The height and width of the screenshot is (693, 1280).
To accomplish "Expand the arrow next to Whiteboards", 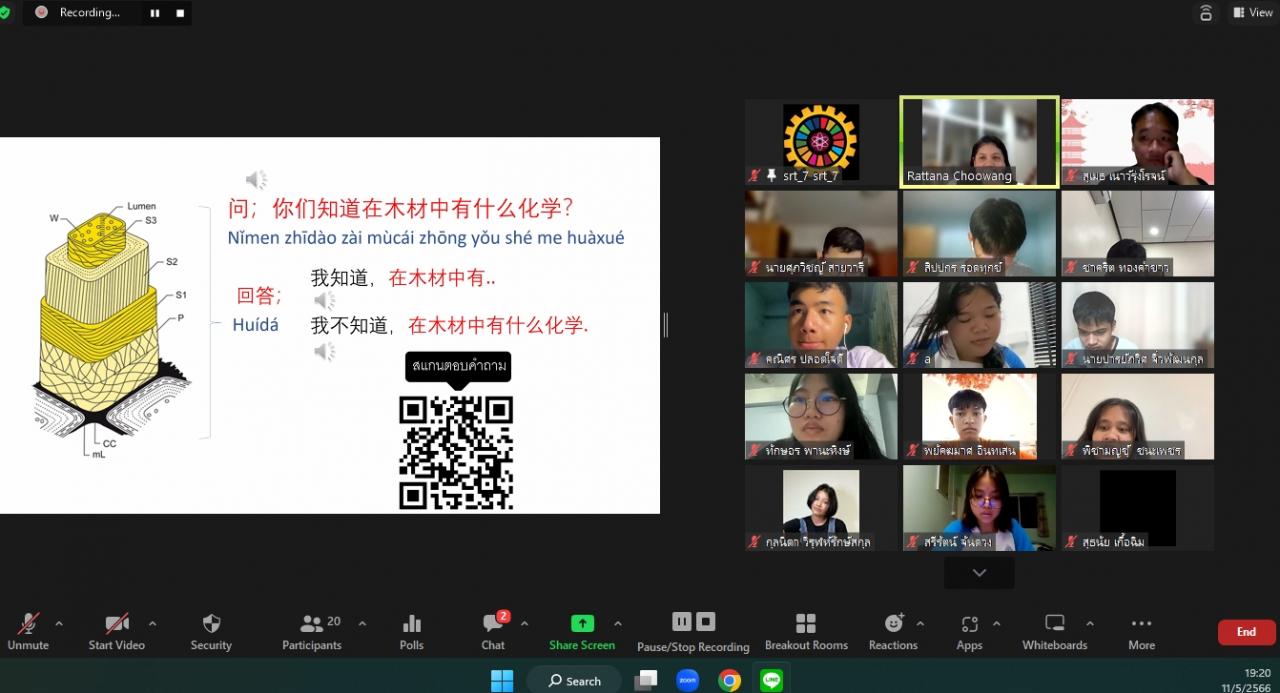I will click(1089, 623).
